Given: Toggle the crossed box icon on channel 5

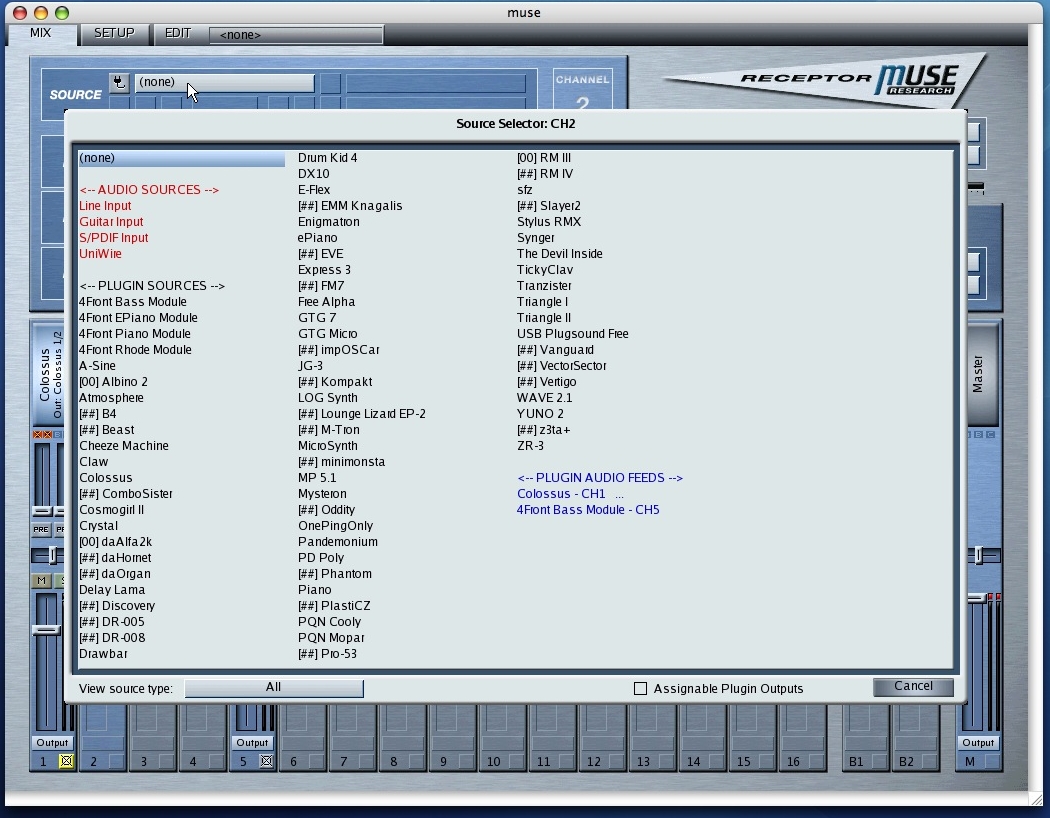Looking at the screenshot, I should point(266,761).
